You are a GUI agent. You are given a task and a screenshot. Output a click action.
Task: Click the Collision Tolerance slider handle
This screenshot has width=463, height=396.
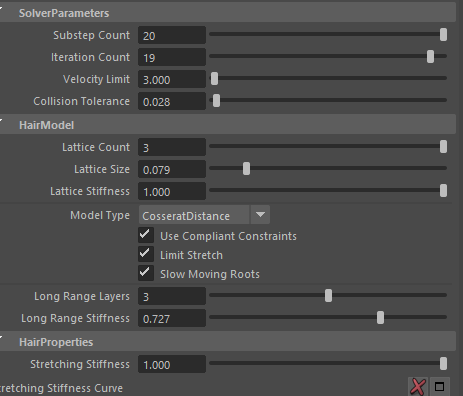point(216,101)
